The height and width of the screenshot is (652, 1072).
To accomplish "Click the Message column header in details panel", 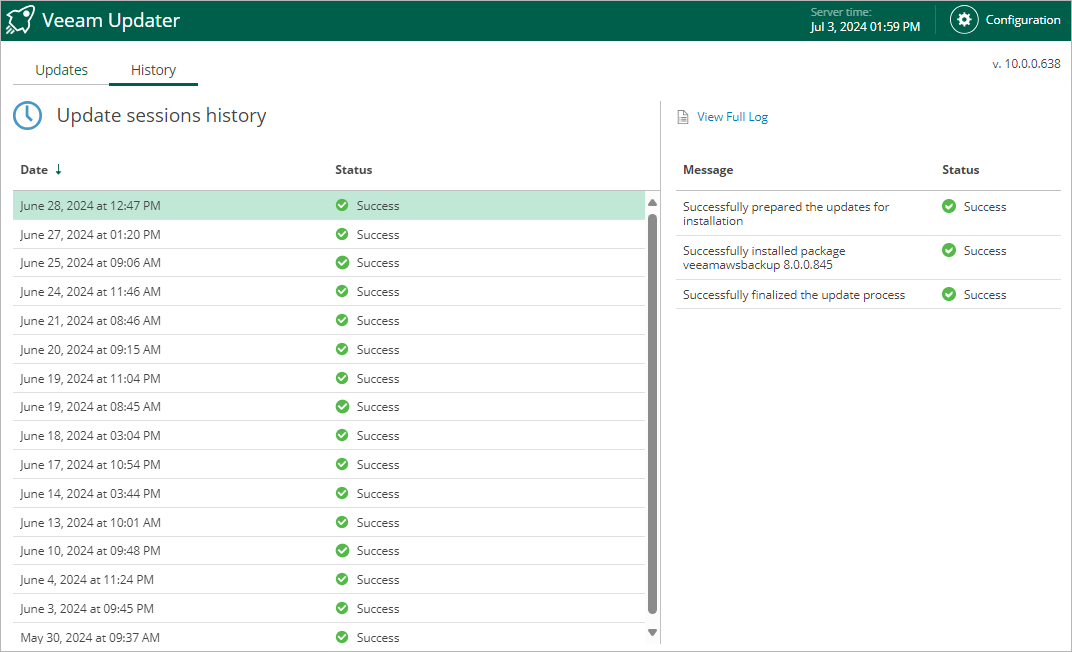I will (708, 170).
